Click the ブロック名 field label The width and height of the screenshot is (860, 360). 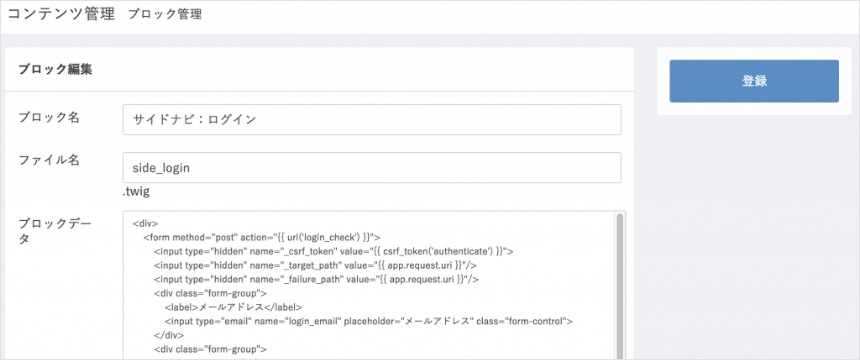coord(49,117)
